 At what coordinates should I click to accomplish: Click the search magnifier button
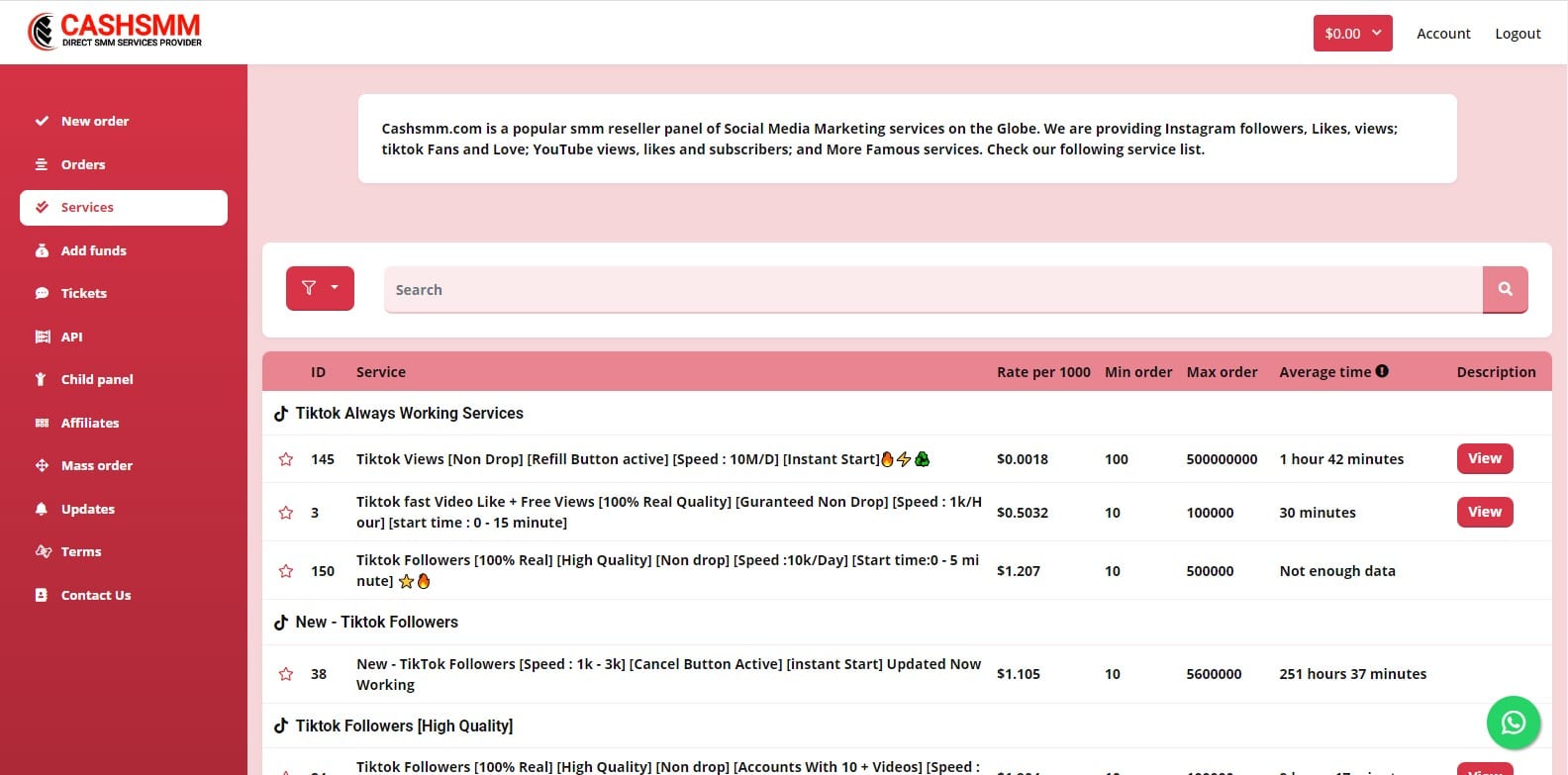[1505, 290]
